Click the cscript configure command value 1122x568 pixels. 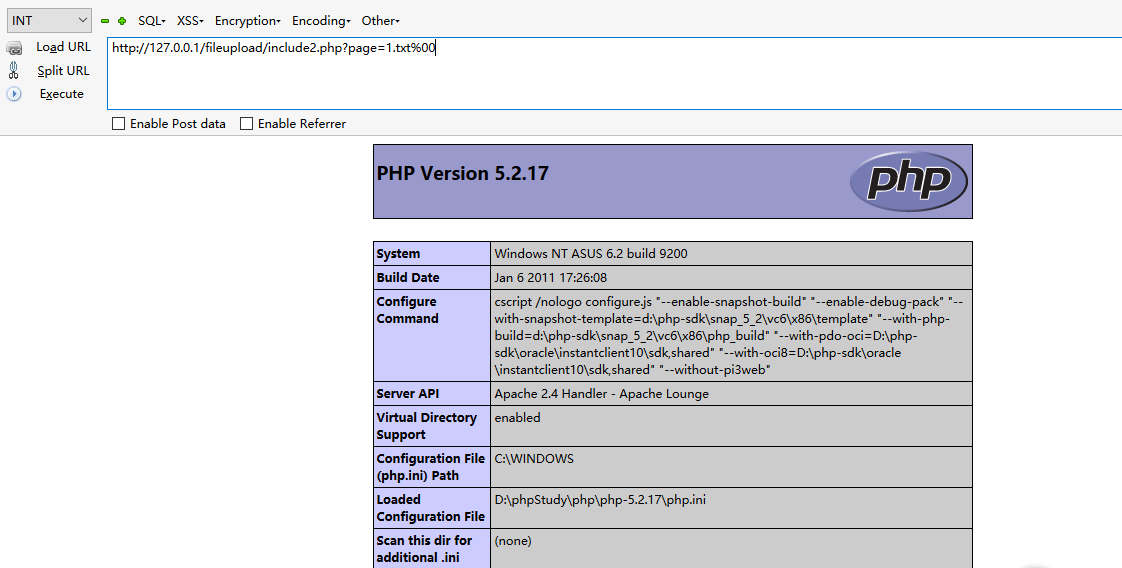[x=728, y=336]
